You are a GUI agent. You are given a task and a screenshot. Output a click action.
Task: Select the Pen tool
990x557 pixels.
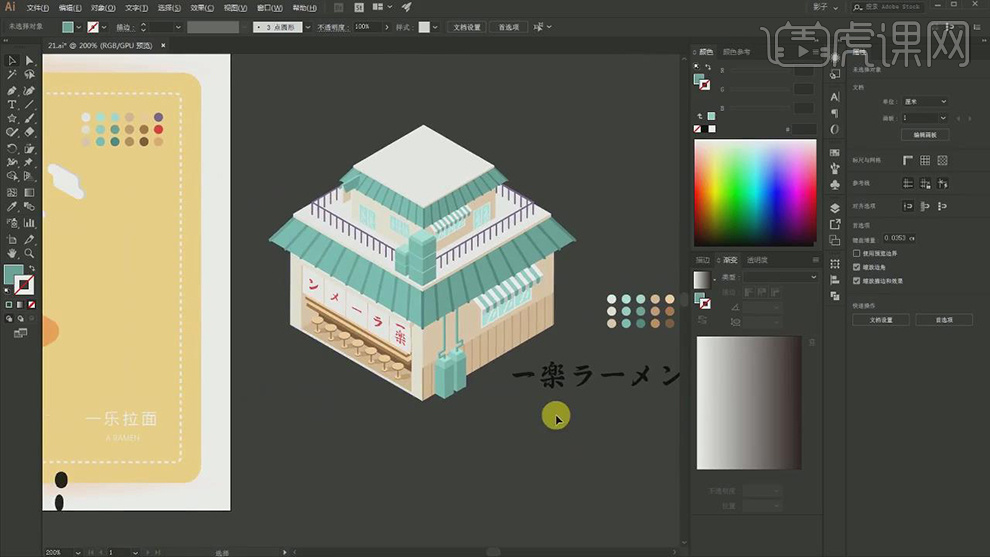tap(12, 90)
